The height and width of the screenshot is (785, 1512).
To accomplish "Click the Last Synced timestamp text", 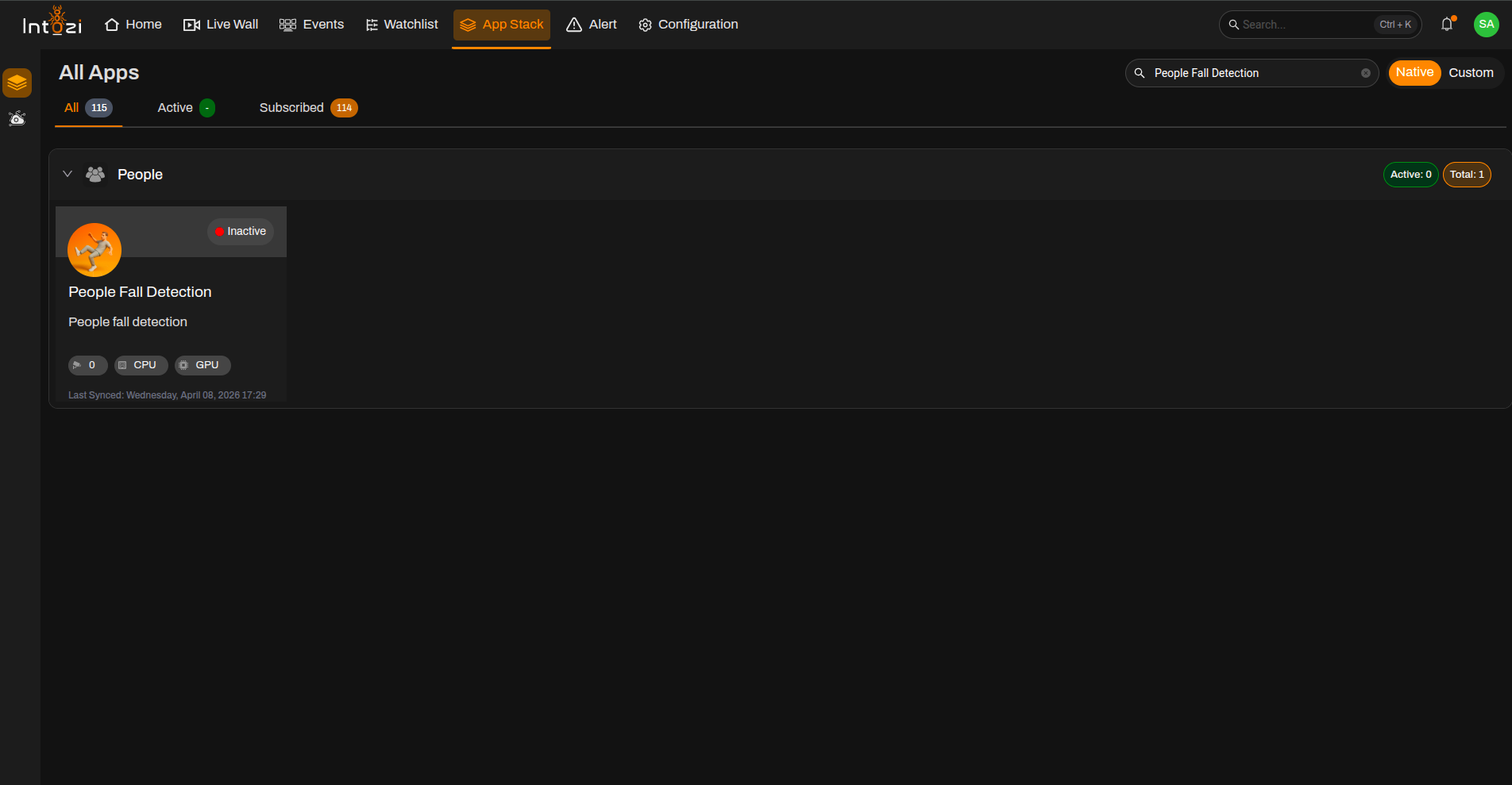I will [167, 395].
